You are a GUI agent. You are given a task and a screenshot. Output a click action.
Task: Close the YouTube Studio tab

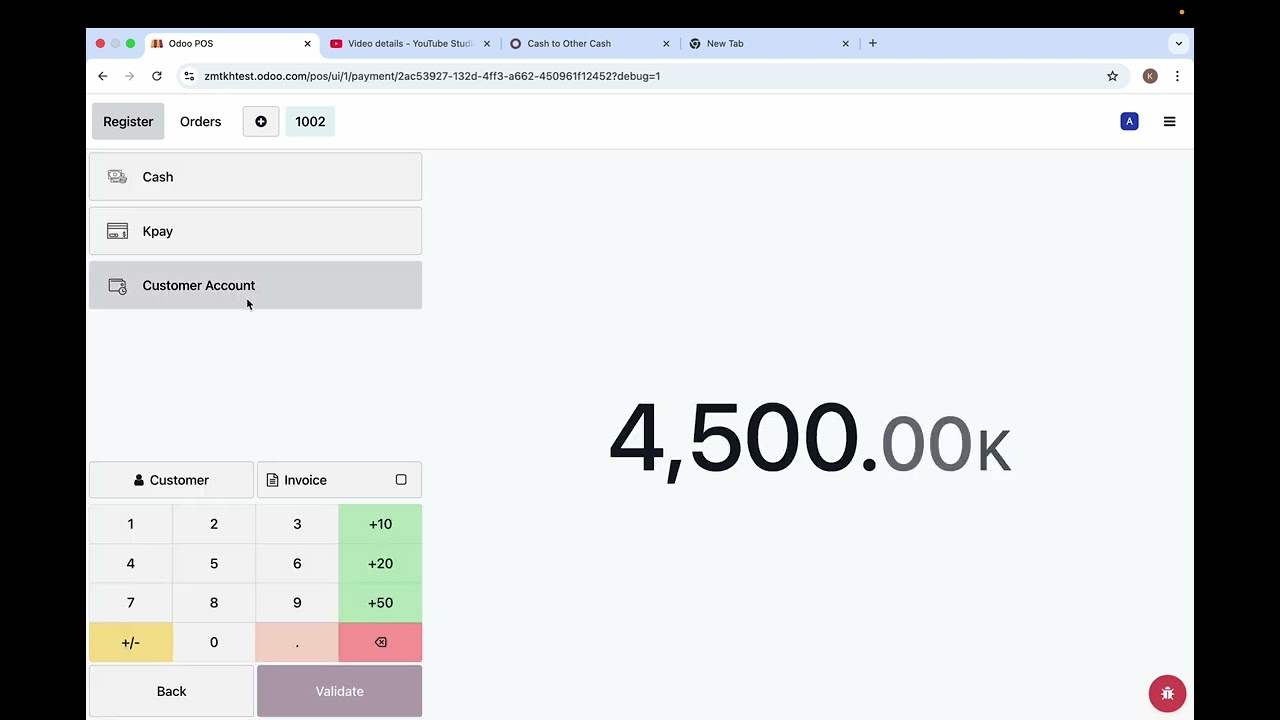pyautogui.click(x=487, y=44)
